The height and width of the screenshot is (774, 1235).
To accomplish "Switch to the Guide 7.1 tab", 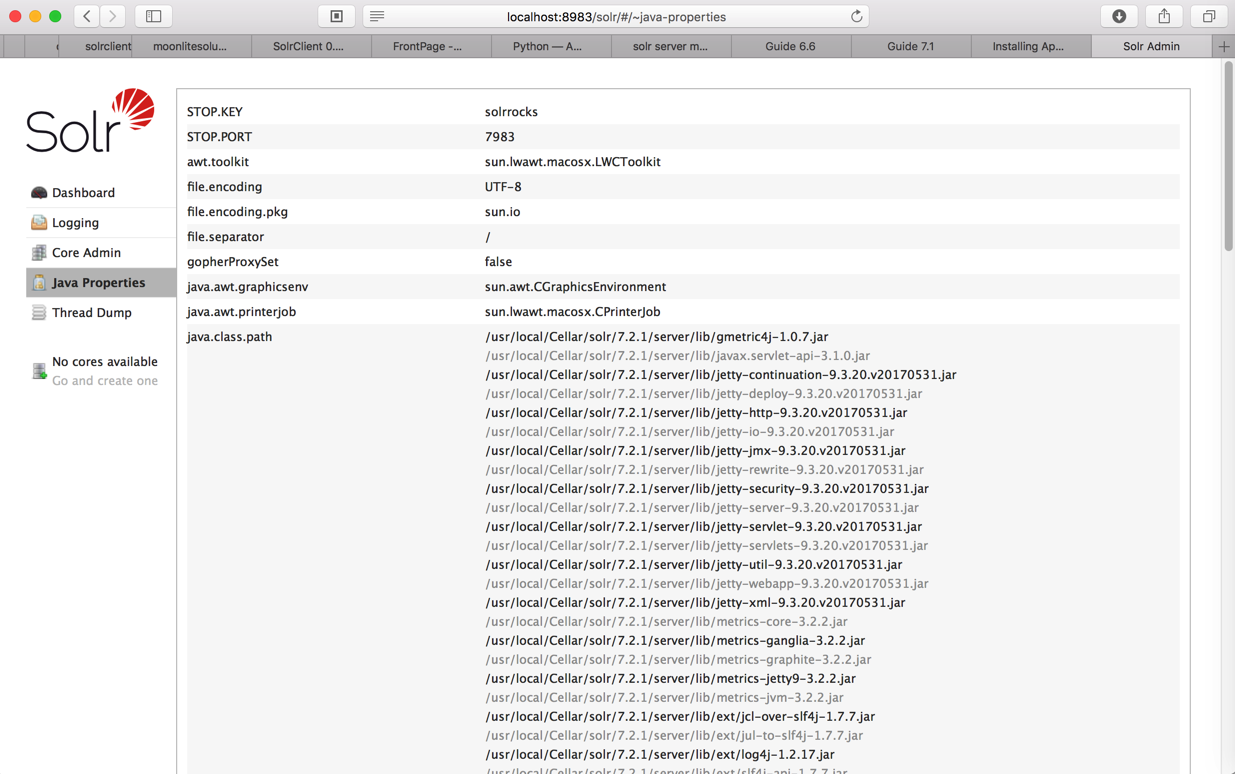I will coord(910,46).
